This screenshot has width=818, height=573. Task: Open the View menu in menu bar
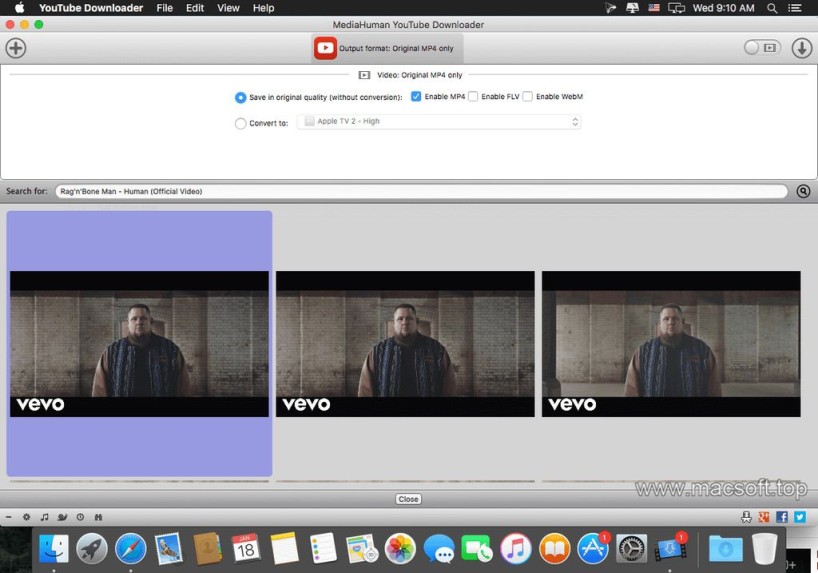pos(228,8)
